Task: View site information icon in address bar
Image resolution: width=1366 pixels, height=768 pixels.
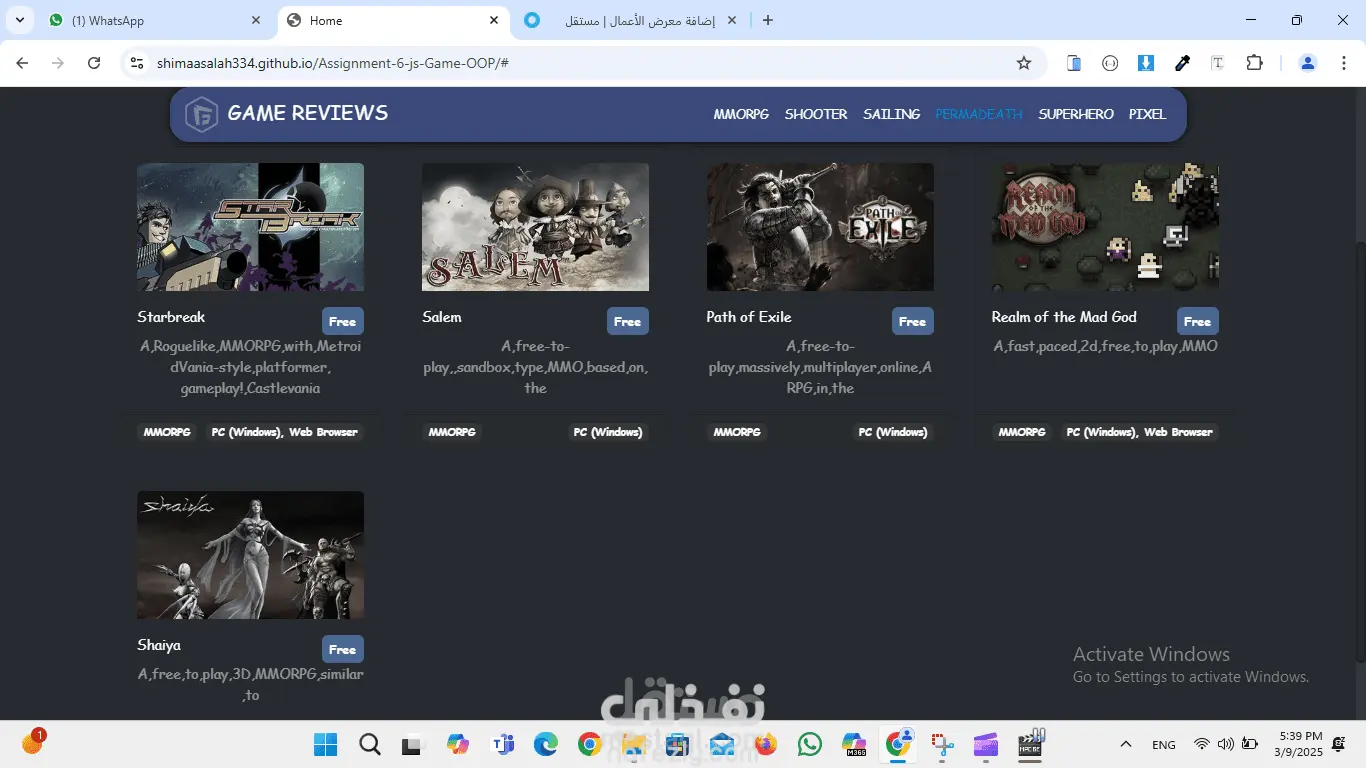Action: (x=138, y=63)
